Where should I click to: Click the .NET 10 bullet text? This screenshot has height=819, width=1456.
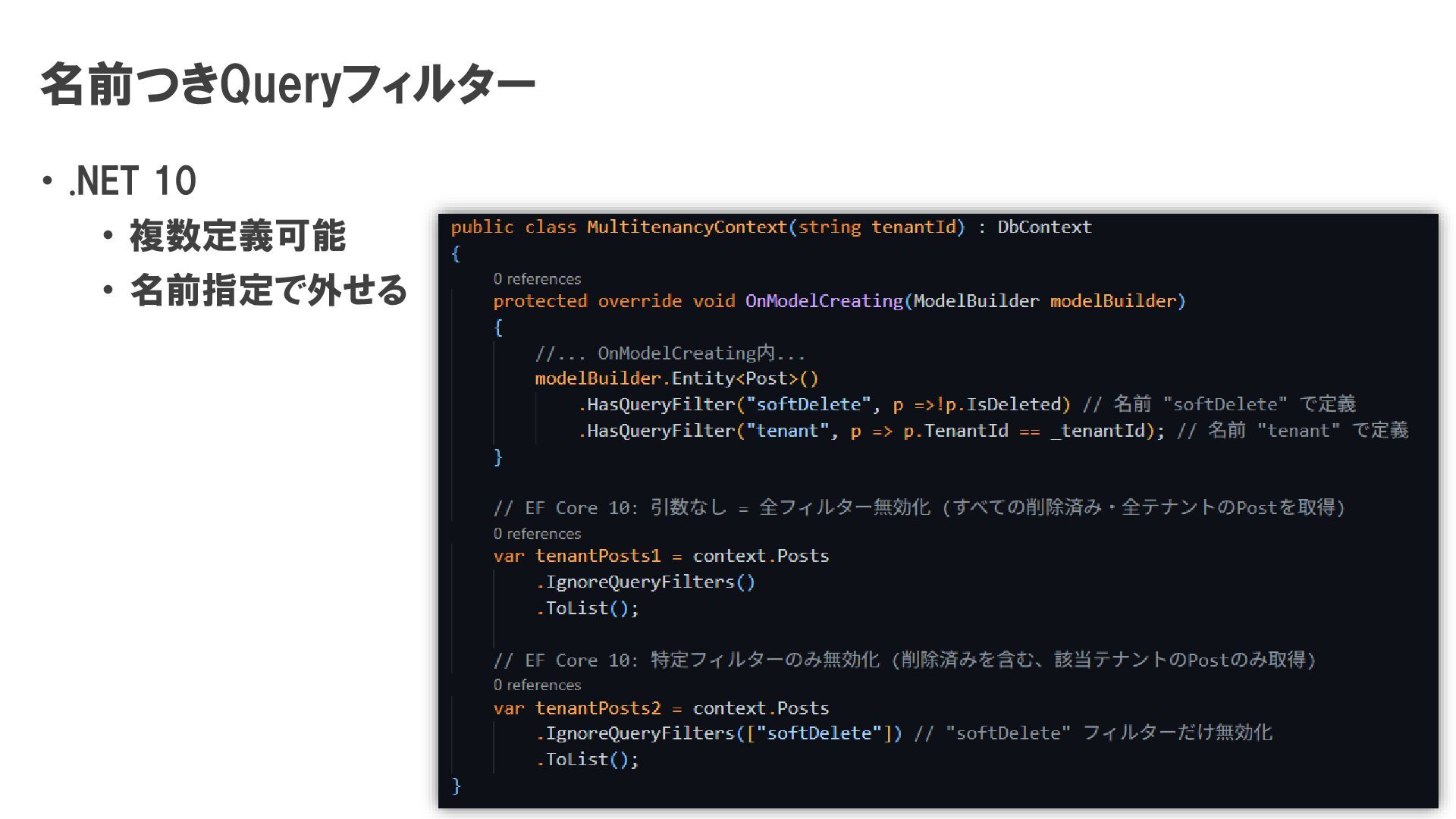(x=133, y=181)
